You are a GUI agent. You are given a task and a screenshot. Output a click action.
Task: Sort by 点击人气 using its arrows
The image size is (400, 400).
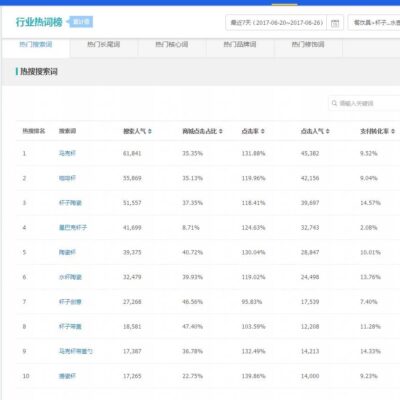(x=328, y=131)
